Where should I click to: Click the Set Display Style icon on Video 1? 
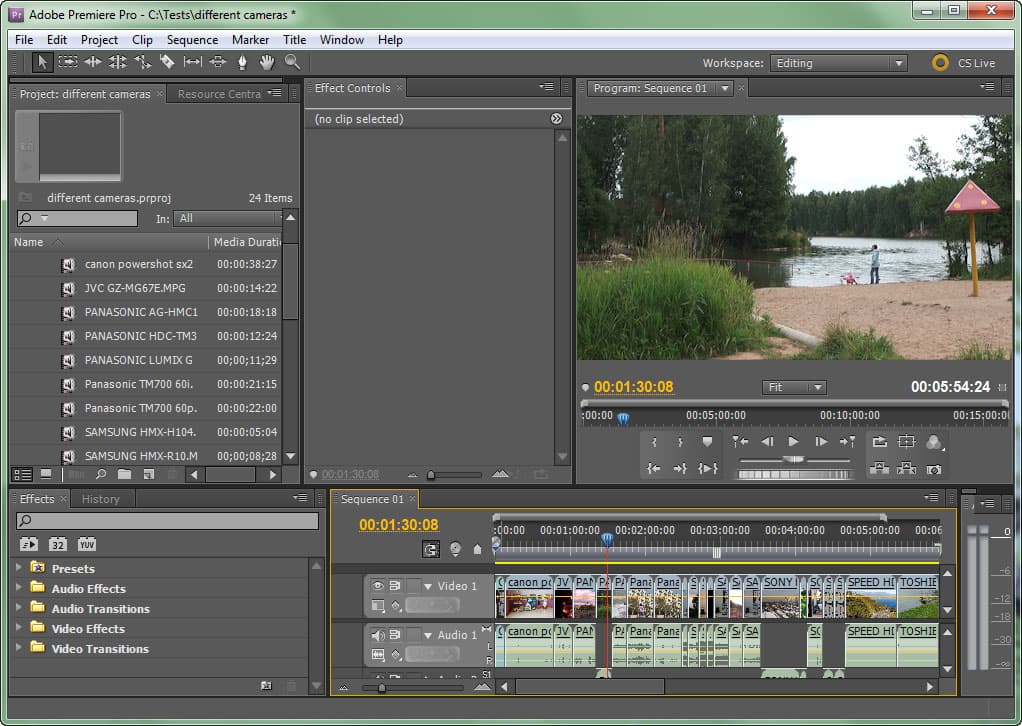tap(378, 605)
